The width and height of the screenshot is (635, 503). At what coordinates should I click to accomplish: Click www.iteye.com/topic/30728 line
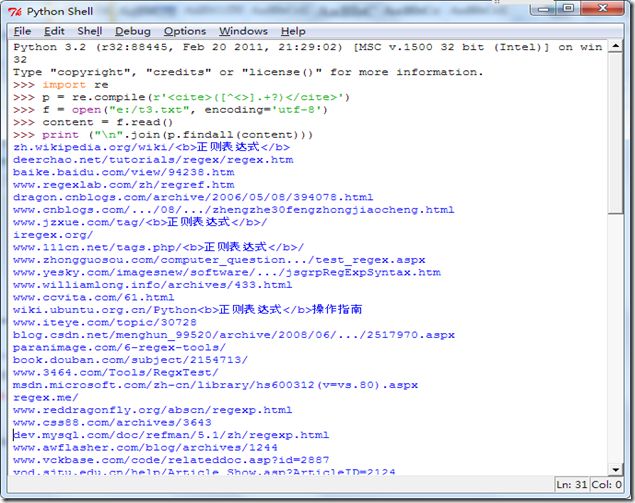(x=105, y=323)
